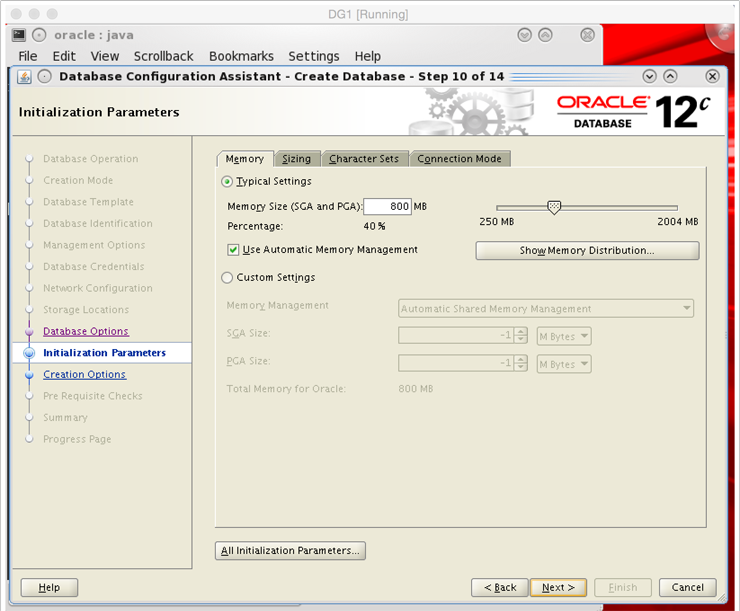This screenshot has height=611, width=740.
Task: Click the SGA Size value field
Action: (456, 336)
